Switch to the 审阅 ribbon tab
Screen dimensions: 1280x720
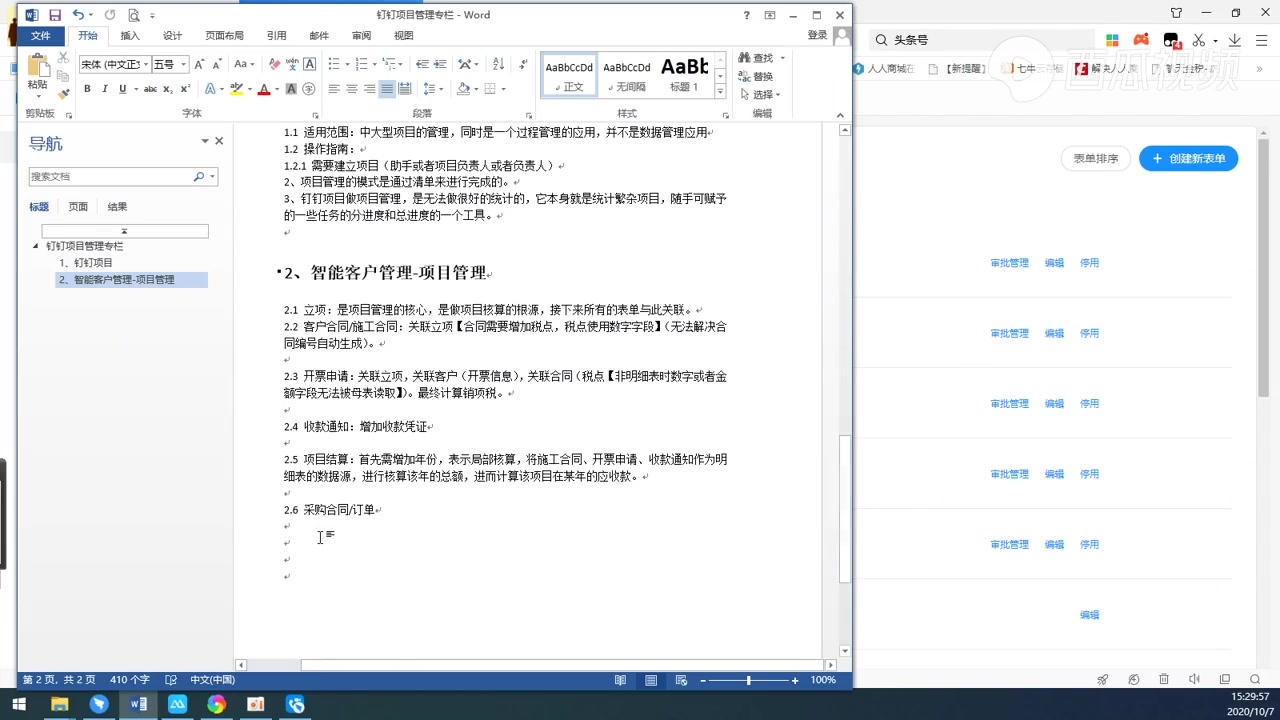point(361,35)
